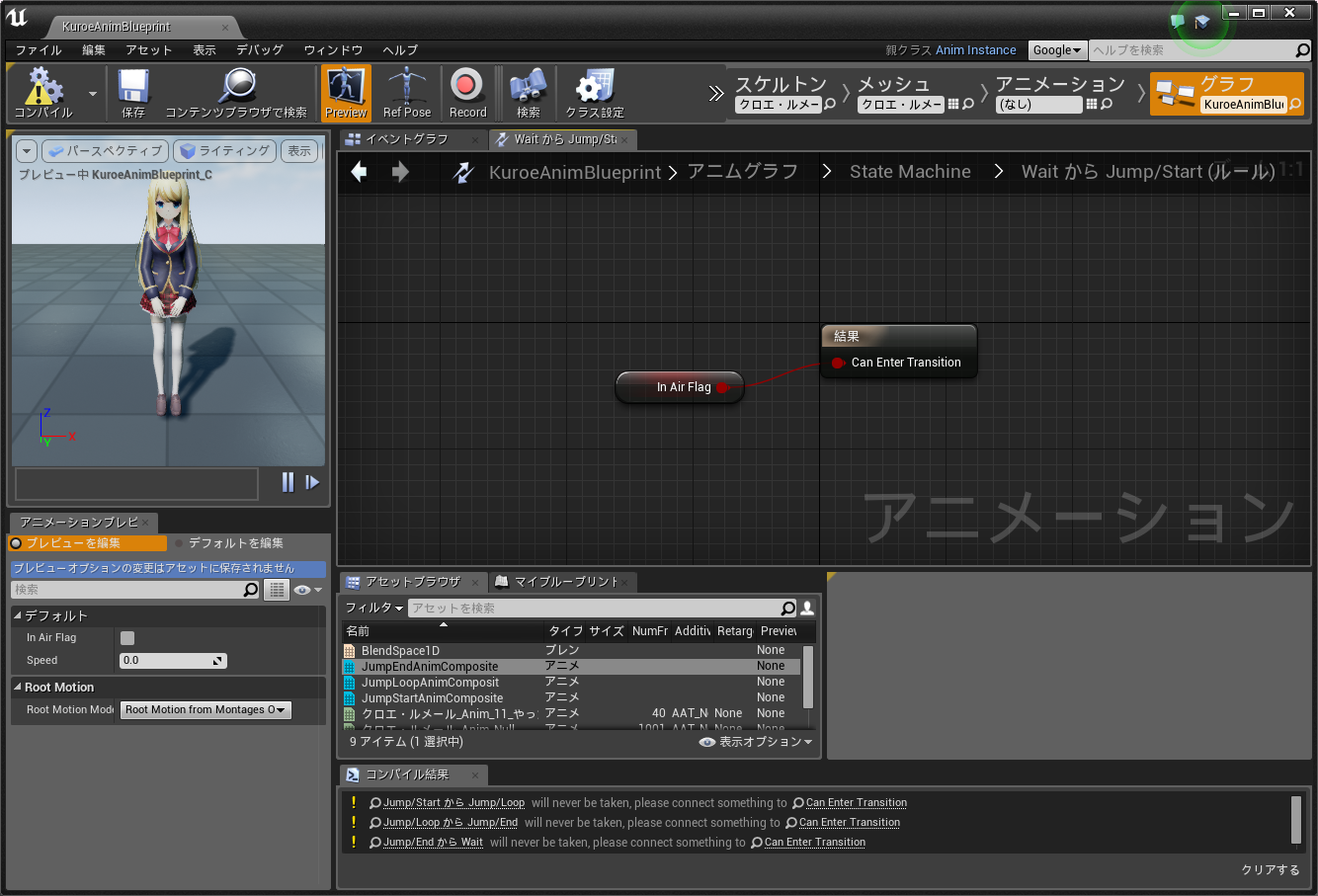The width and height of the screenshot is (1318, 896).
Task: Clear compile results with クリアする
Action: [x=1271, y=869]
